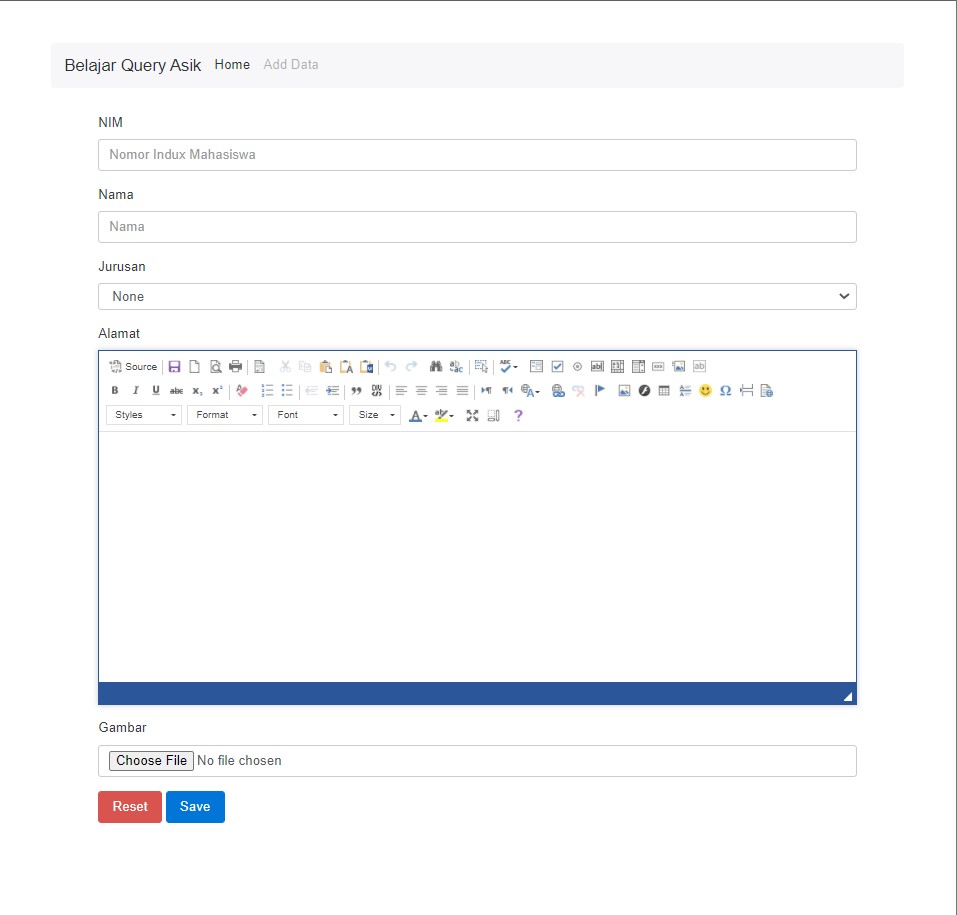
Task: Open the Format dropdown
Action: [x=225, y=415]
